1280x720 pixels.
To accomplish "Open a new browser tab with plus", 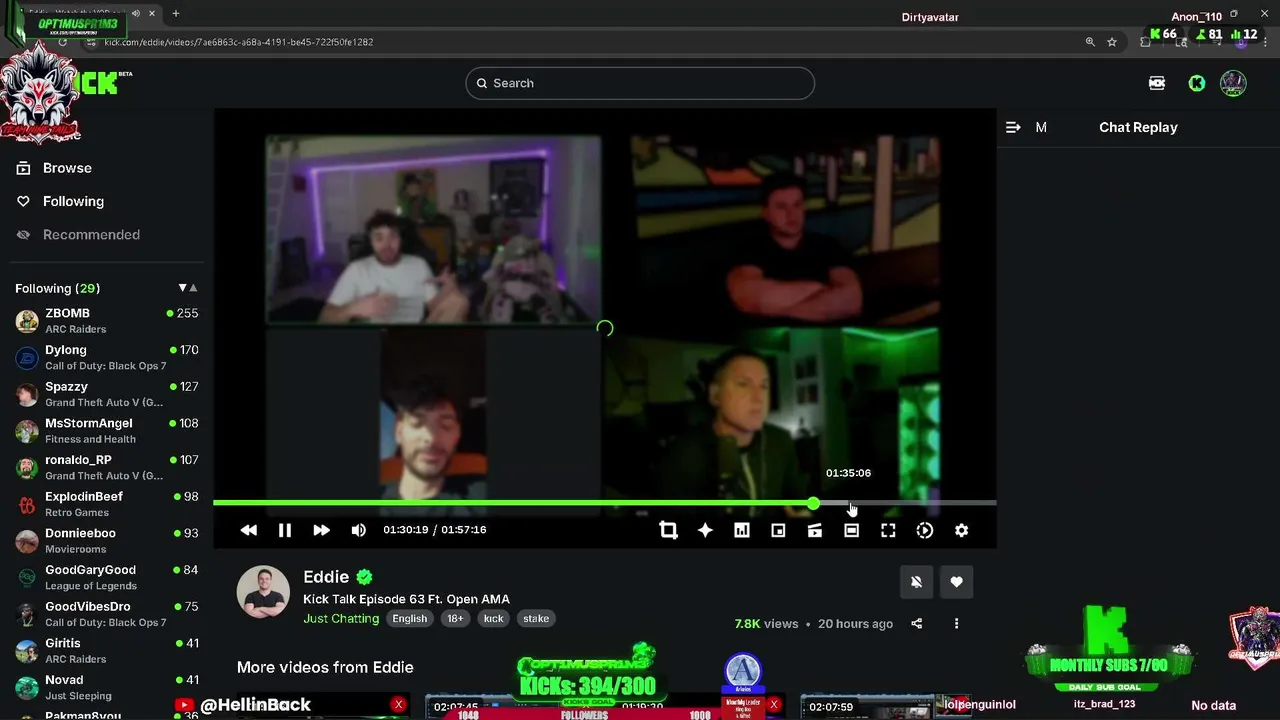I will pos(176,13).
